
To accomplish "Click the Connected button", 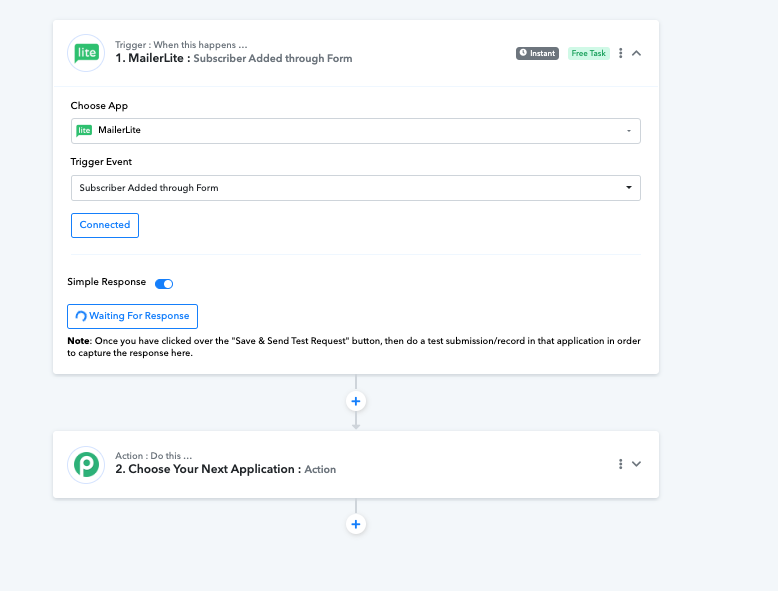I will tap(105, 225).
